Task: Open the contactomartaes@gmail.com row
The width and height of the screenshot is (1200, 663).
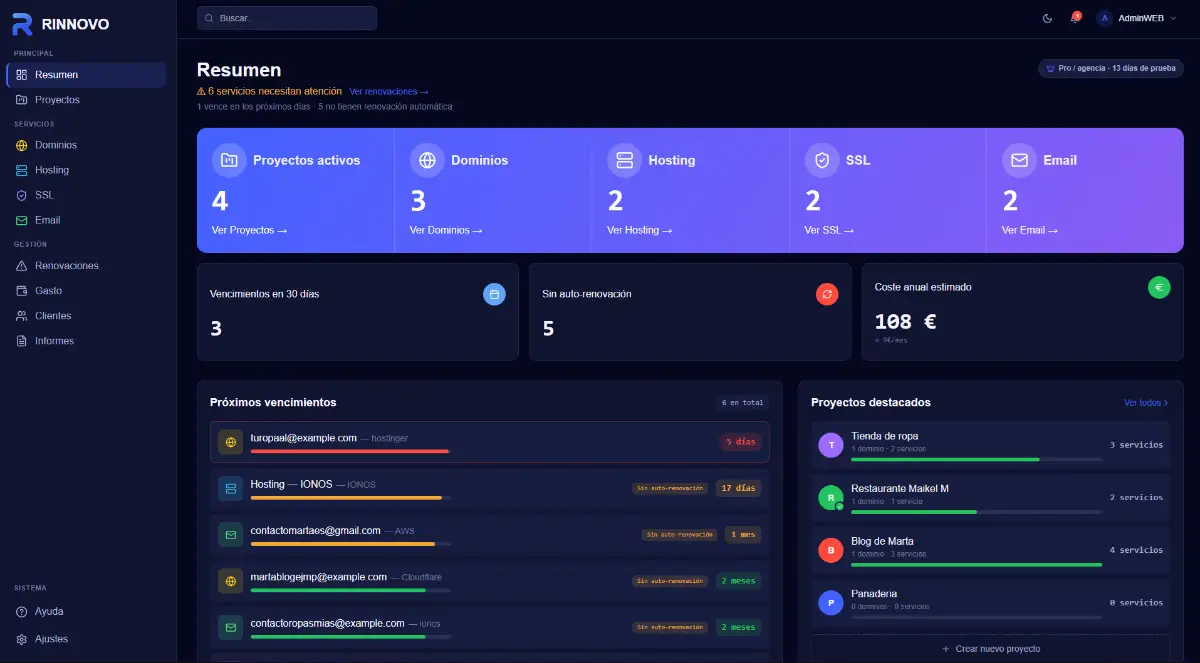Action: coord(490,535)
